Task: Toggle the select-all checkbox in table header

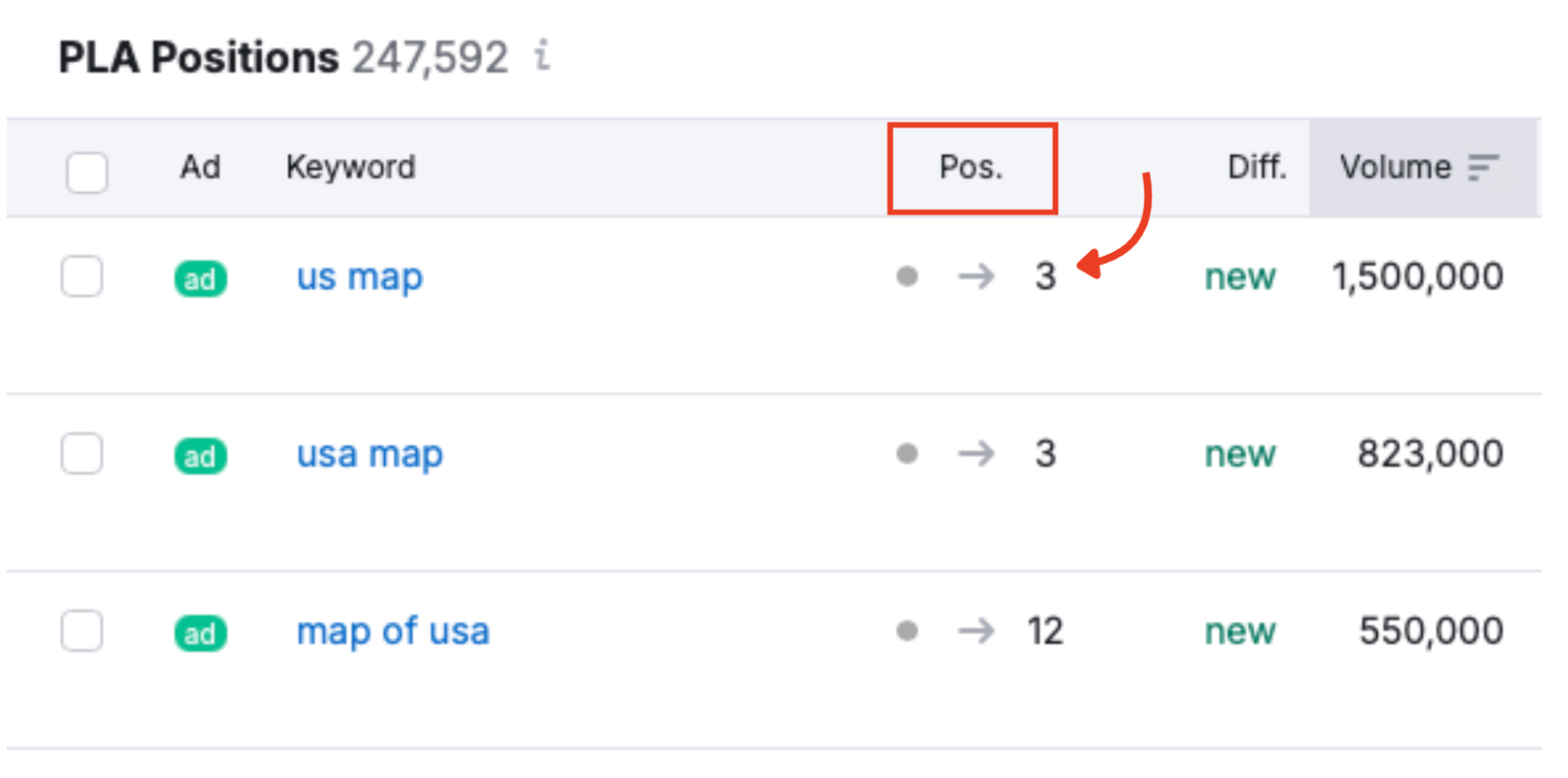Action: click(x=87, y=172)
